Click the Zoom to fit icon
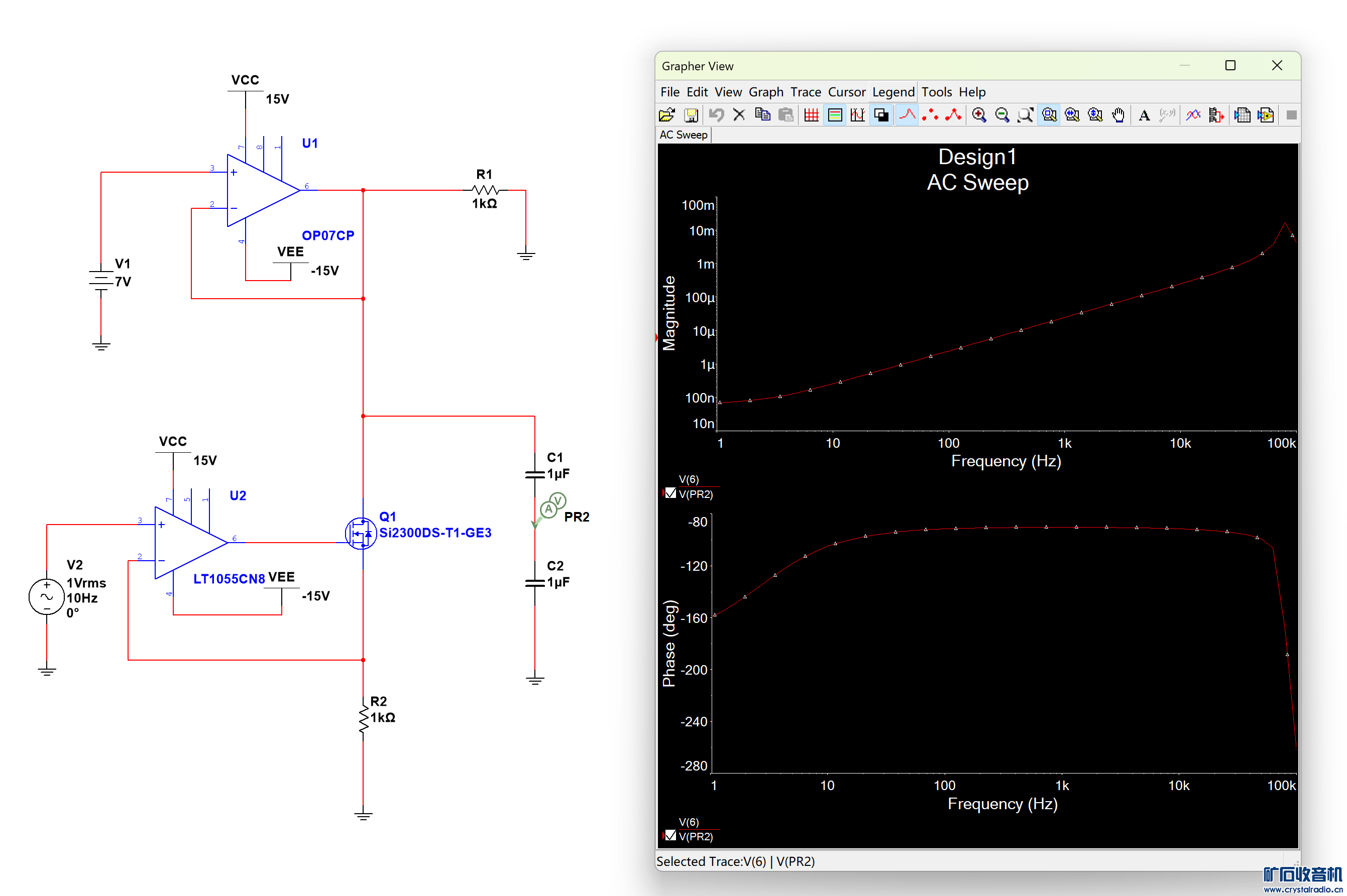This screenshot has width=1347, height=896. coord(1025,115)
